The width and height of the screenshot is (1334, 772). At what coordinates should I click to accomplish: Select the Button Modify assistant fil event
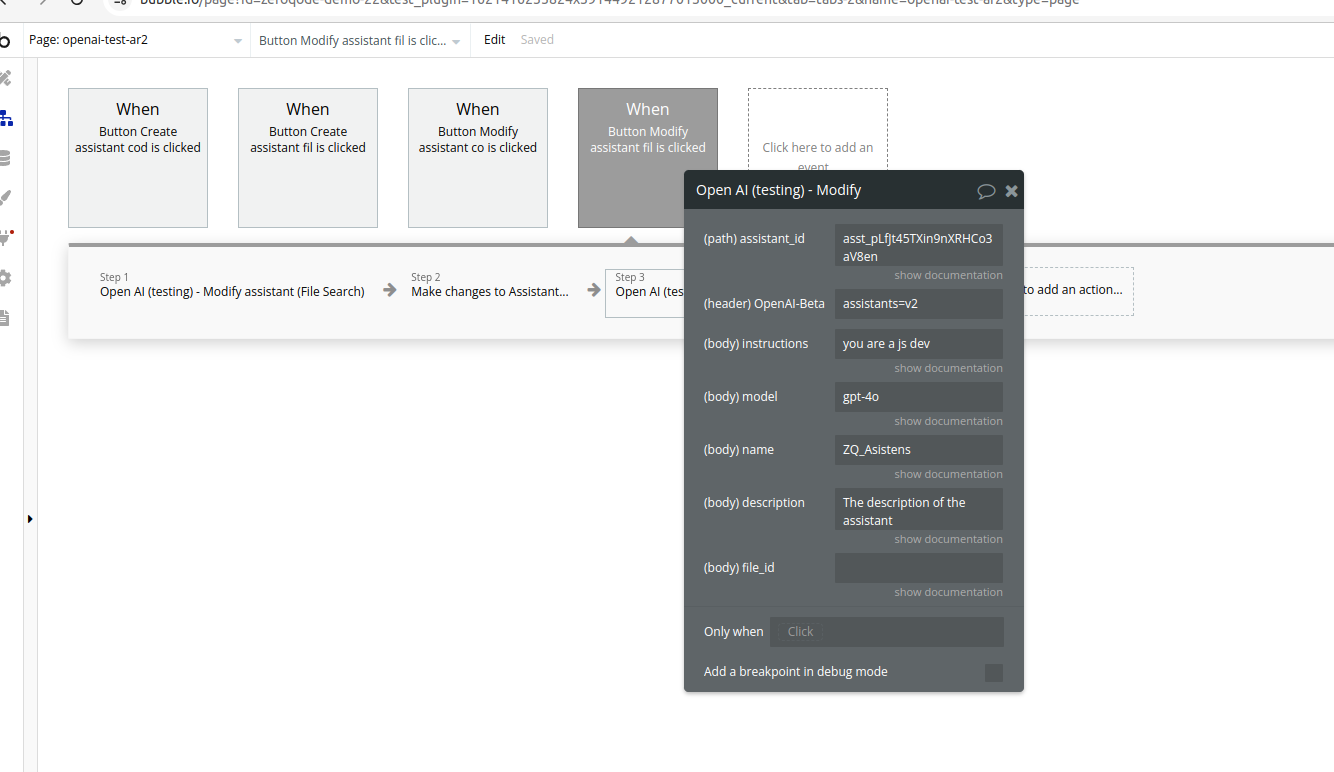[x=648, y=158]
